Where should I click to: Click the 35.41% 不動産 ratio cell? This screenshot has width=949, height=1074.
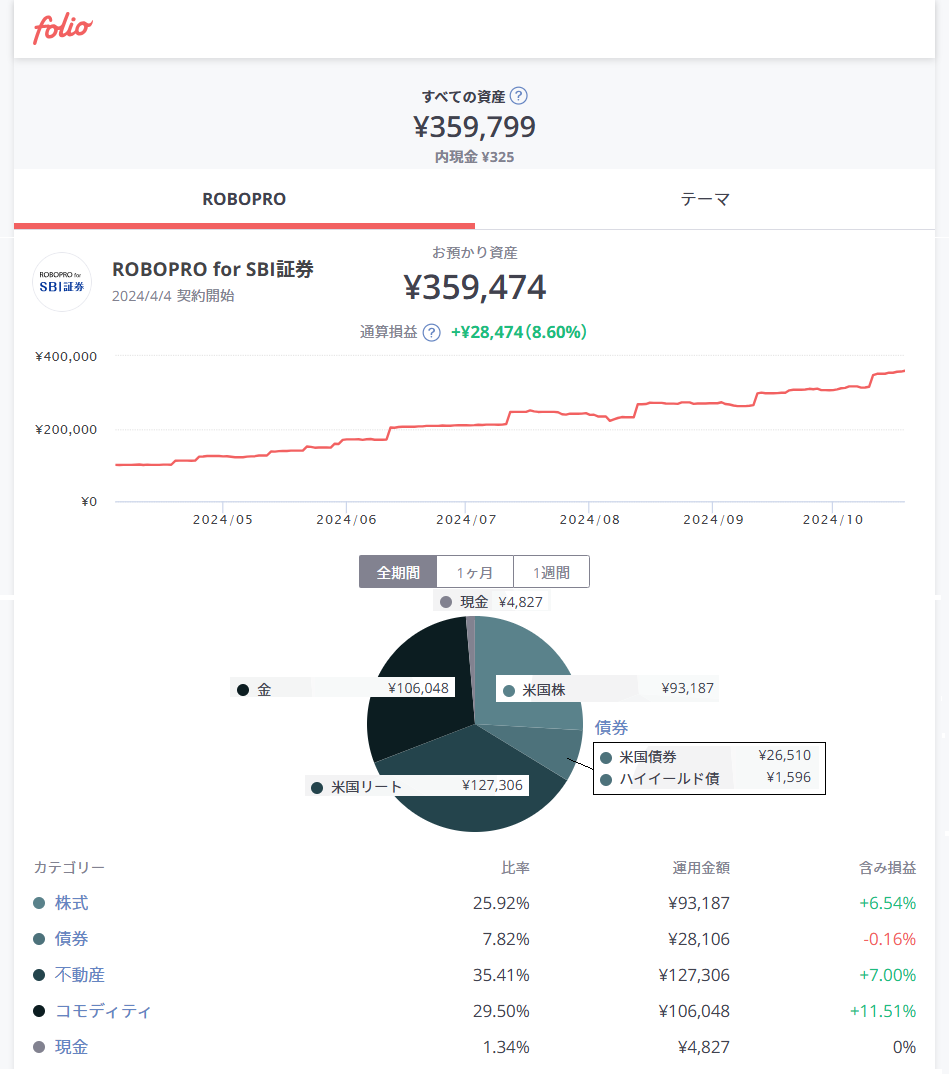click(501, 975)
